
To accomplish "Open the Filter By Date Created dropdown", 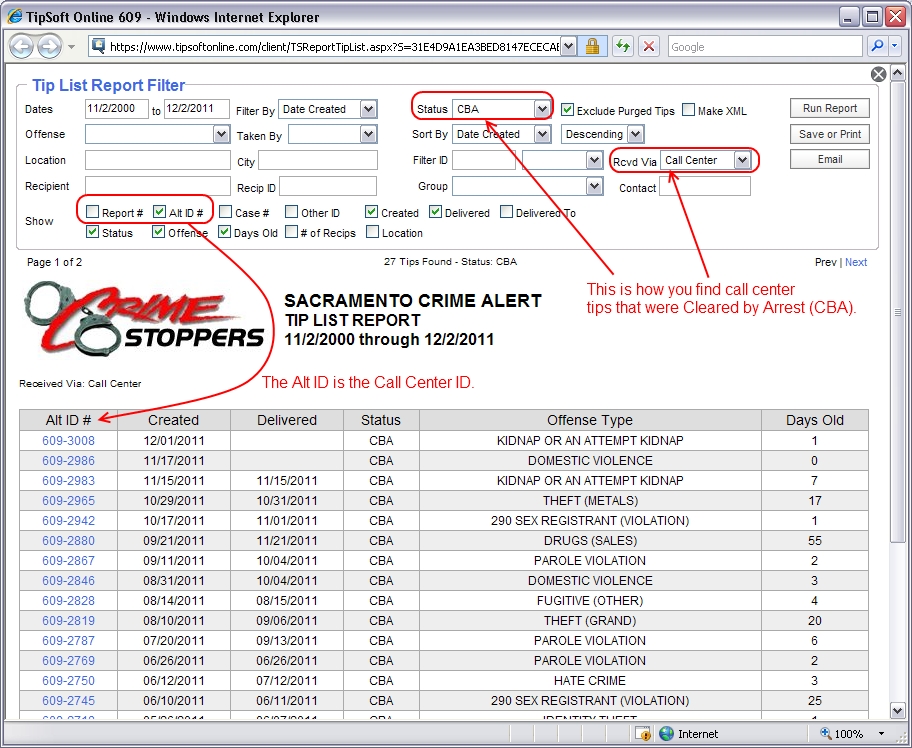I will pos(368,109).
